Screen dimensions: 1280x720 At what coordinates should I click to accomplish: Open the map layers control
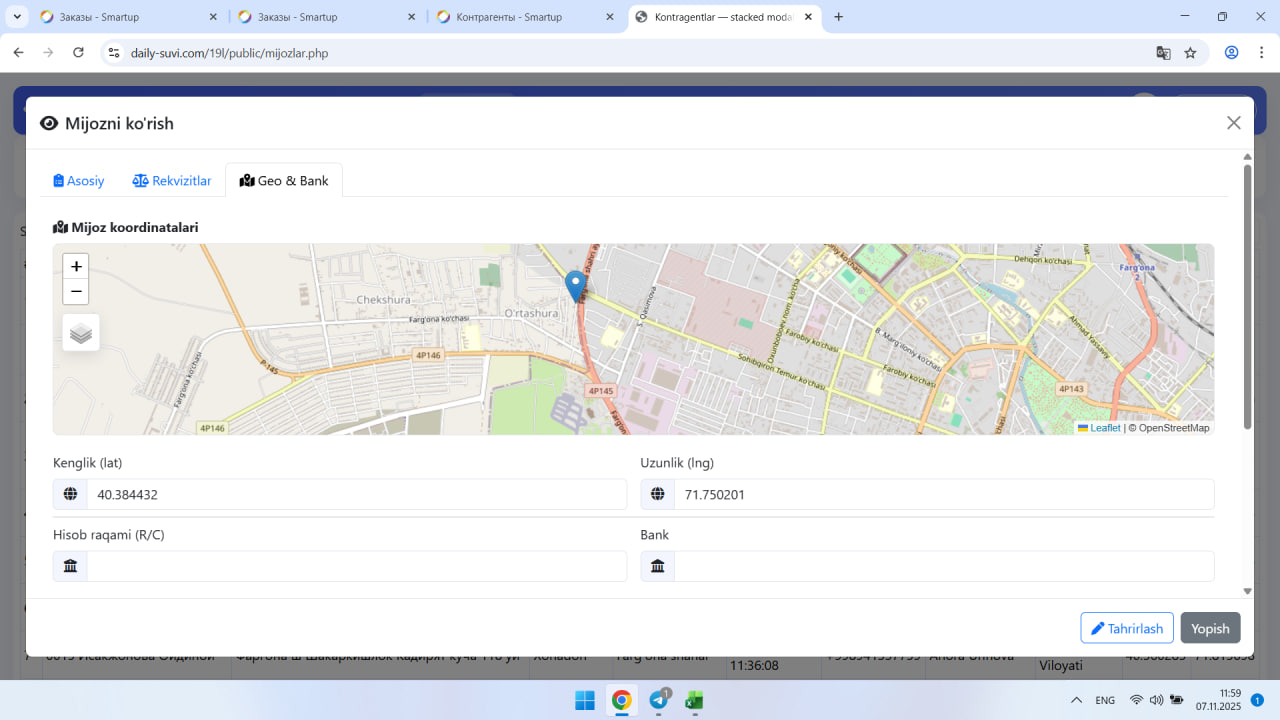(x=81, y=333)
